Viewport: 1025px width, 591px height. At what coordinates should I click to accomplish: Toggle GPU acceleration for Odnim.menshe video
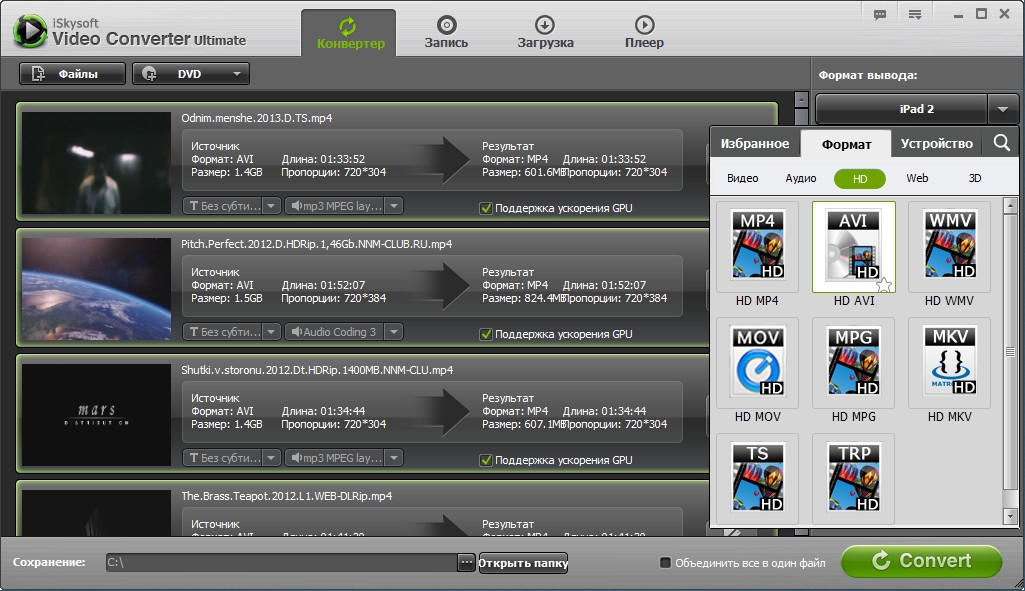pos(486,208)
